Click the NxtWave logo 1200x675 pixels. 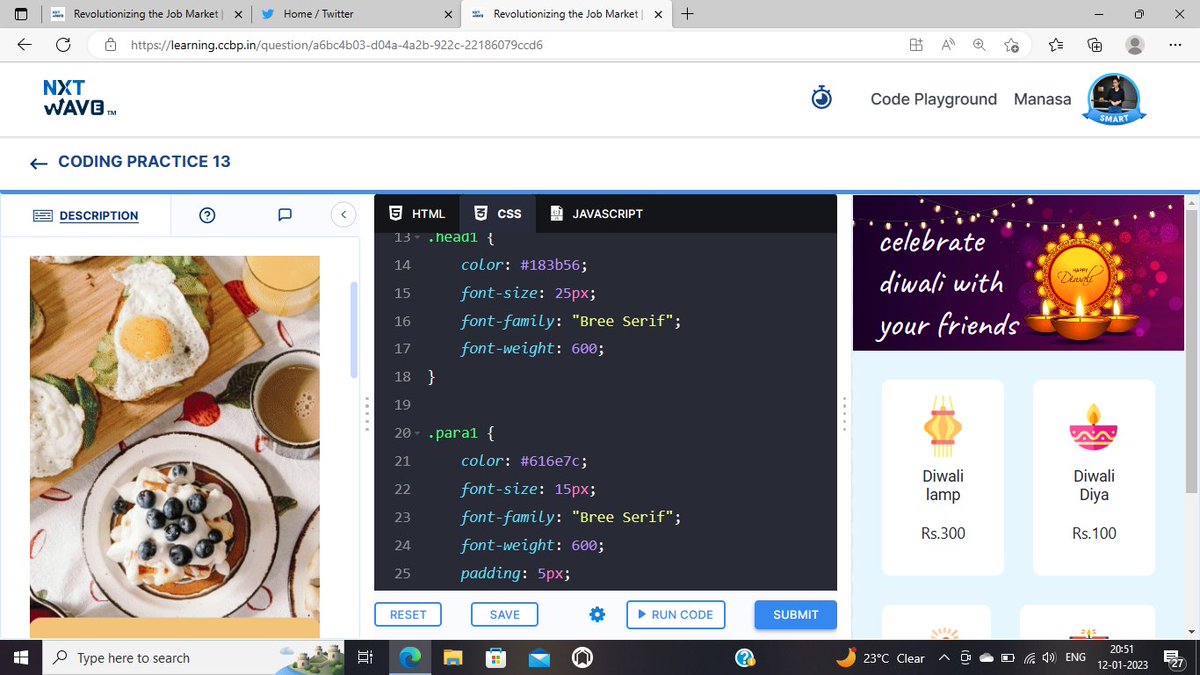tap(81, 98)
